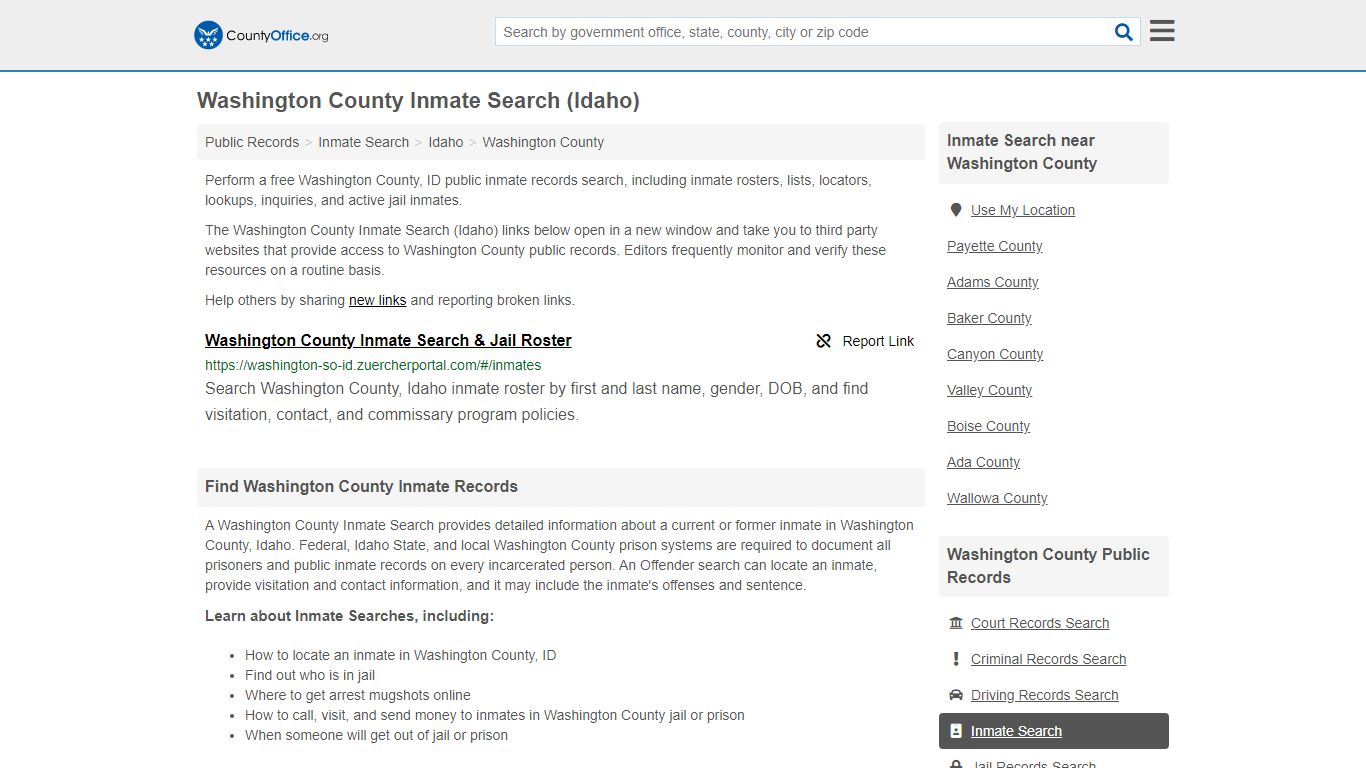Click the broken-link Report icon
This screenshot has height=768, width=1366.
(824, 341)
